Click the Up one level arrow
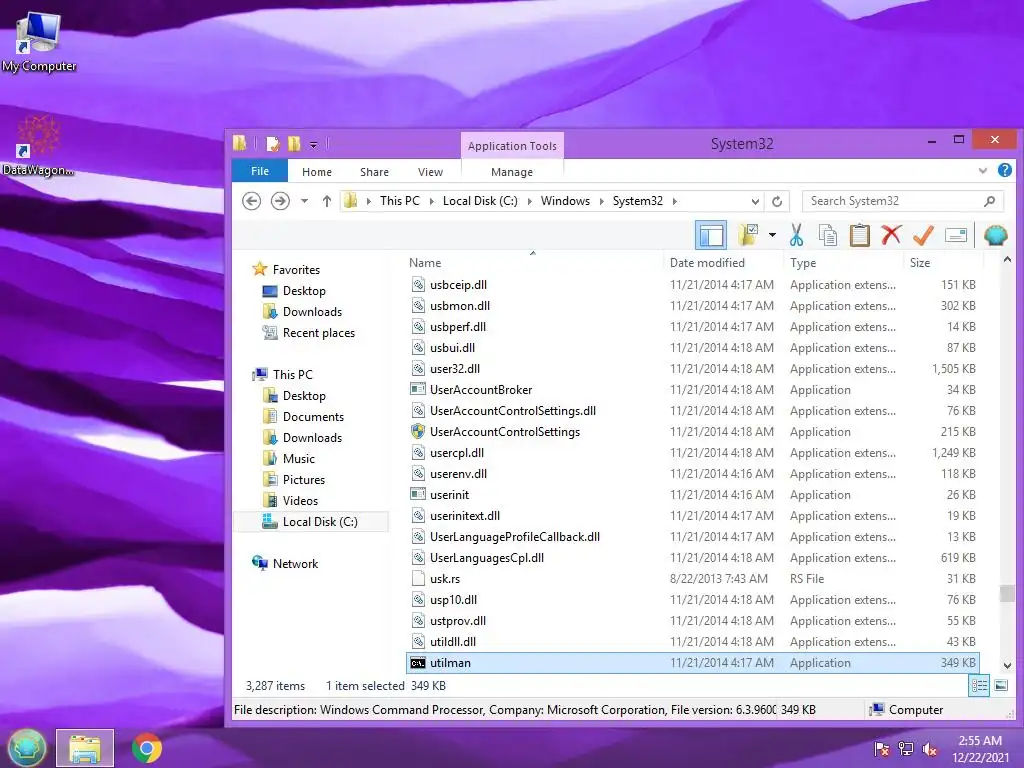The image size is (1024, 768). click(327, 201)
